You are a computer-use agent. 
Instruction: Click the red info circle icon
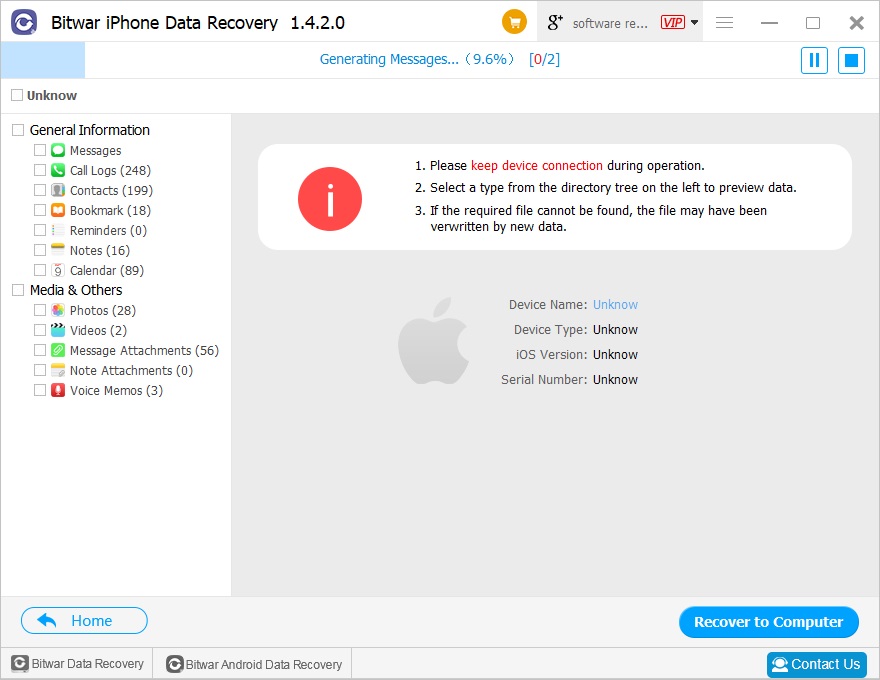(x=330, y=199)
